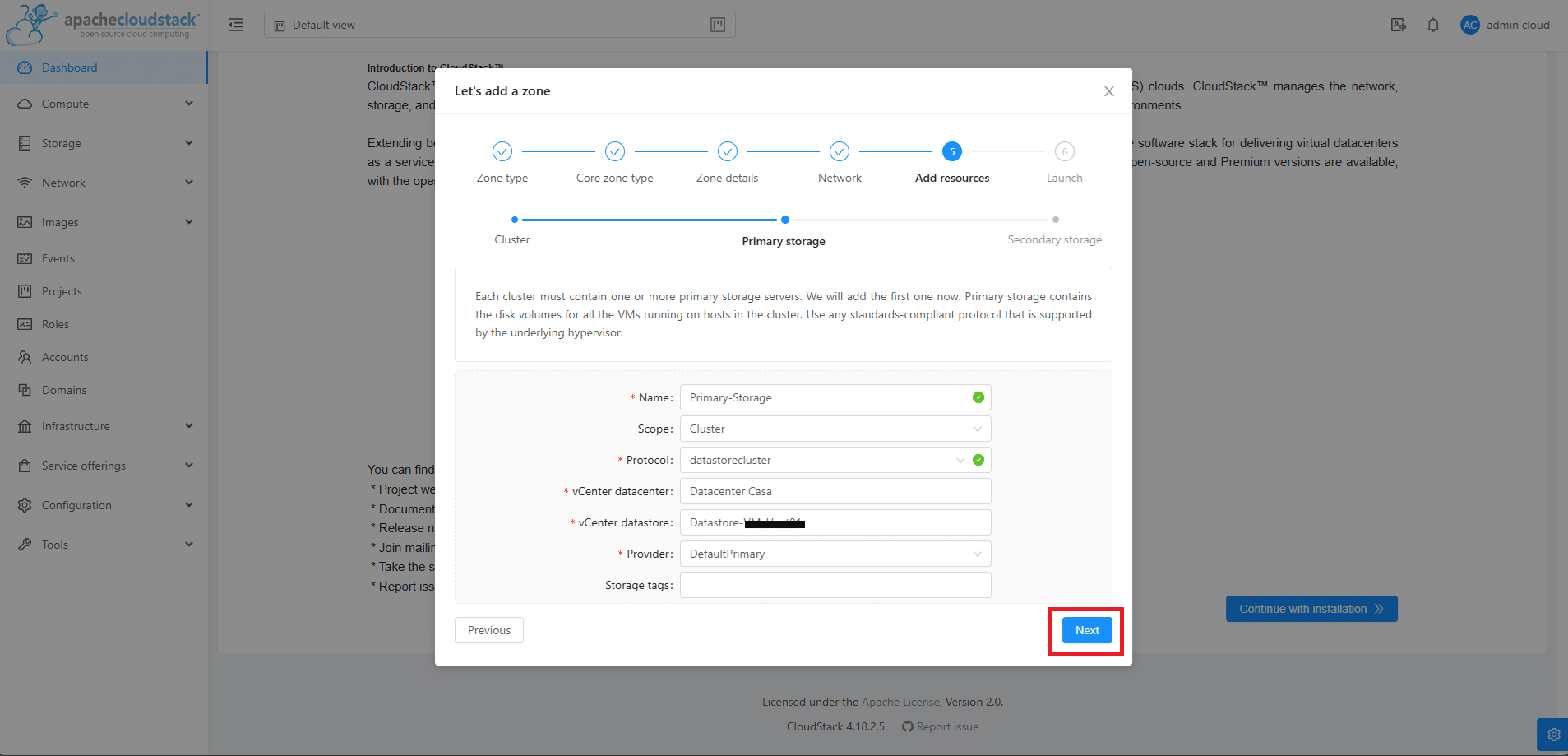The height and width of the screenshot is (756, 1568).
Task: Click the Next button
Action: click(1087, 630)
